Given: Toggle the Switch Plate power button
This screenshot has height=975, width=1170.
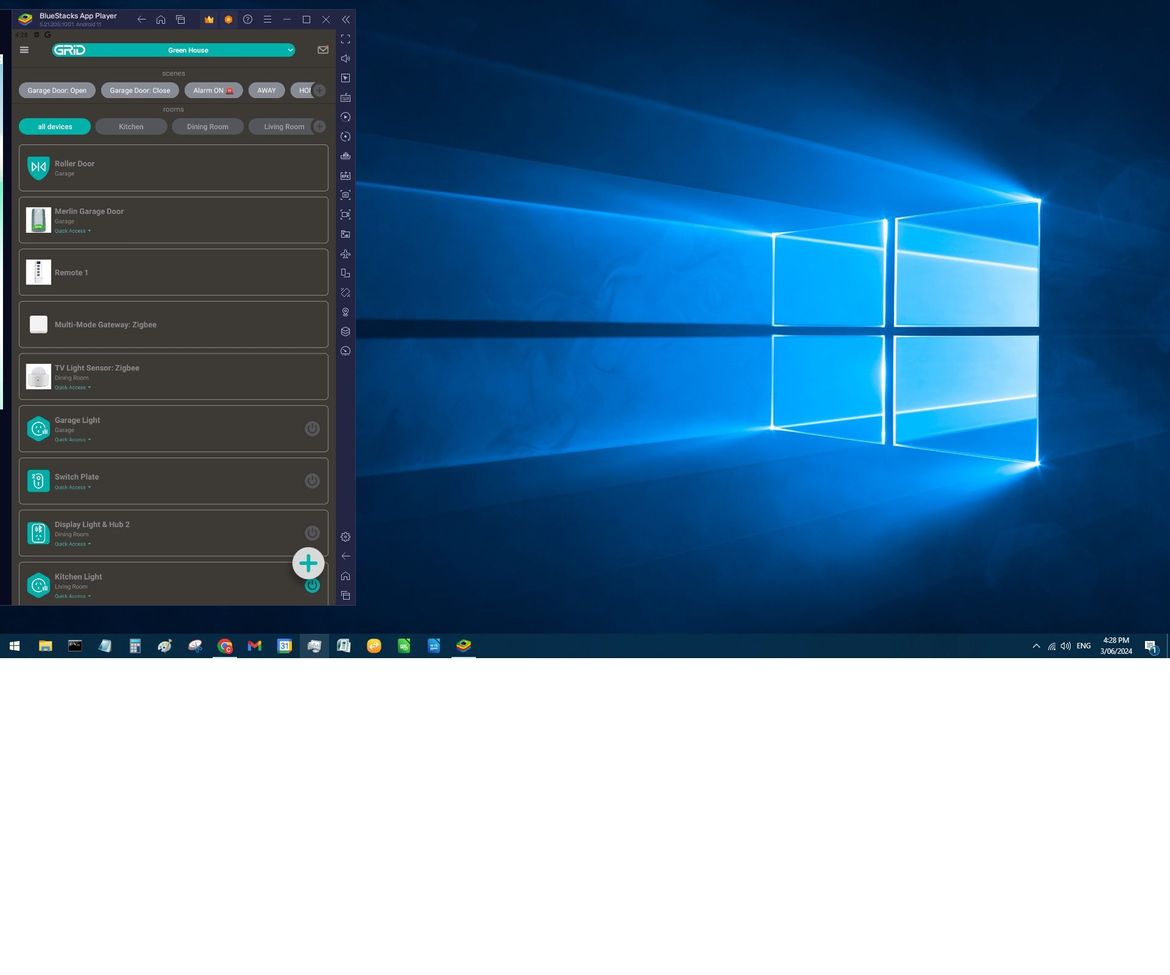Looking at the screenshot, I should click(312, 481).
